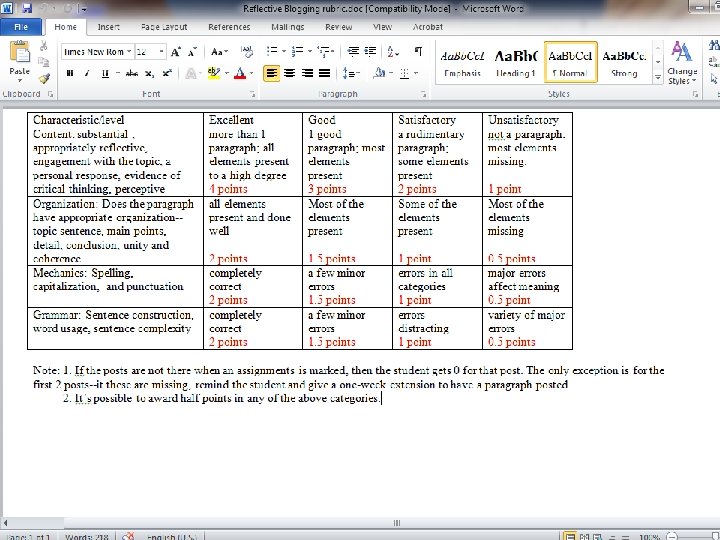The image size is (720, 540).
Task: Open Change Case dropdown
Action: point(219,51)
